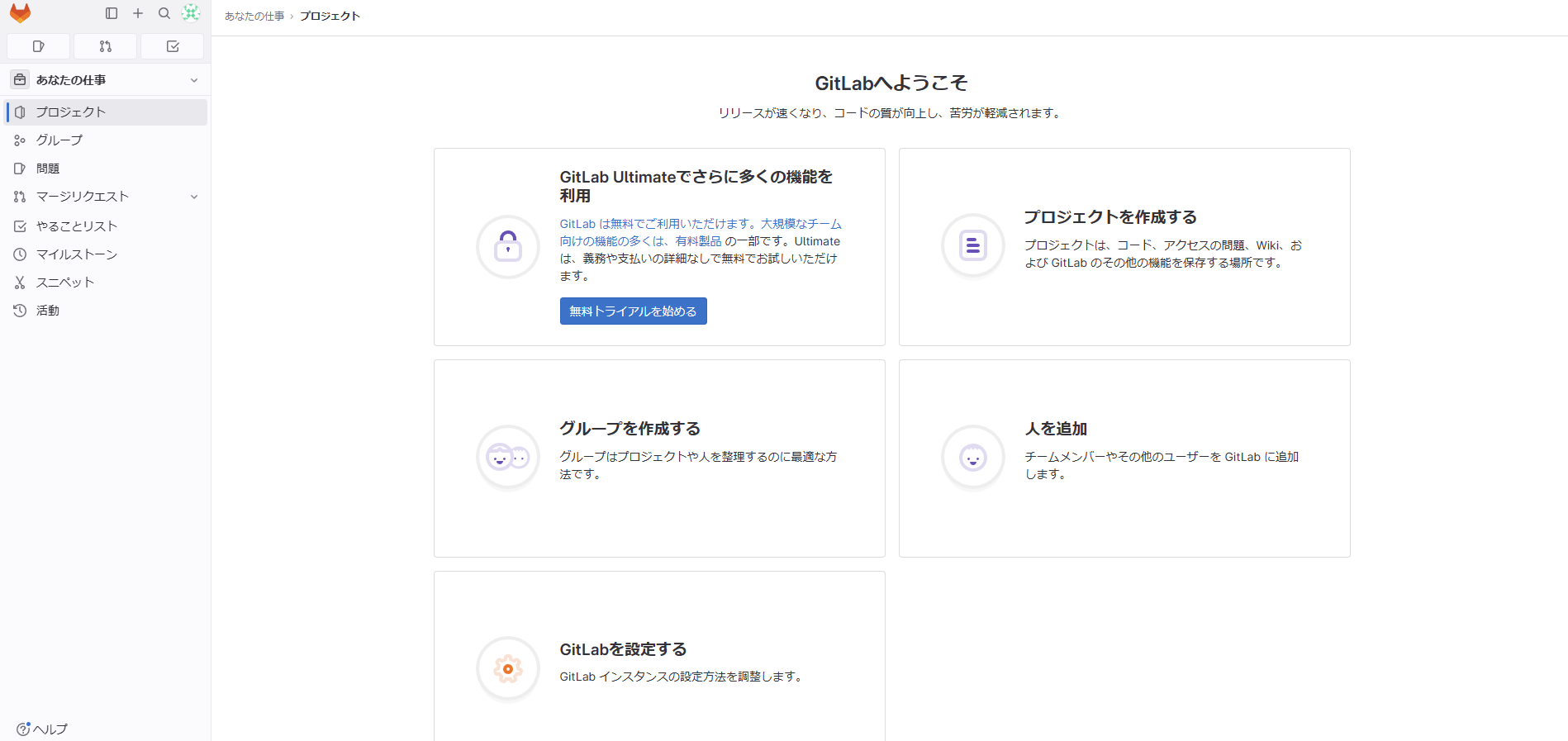Screen dimensions: 1568x741
Task: Expand the あなたの仕事 context chevron
Action: coord(194,80)
